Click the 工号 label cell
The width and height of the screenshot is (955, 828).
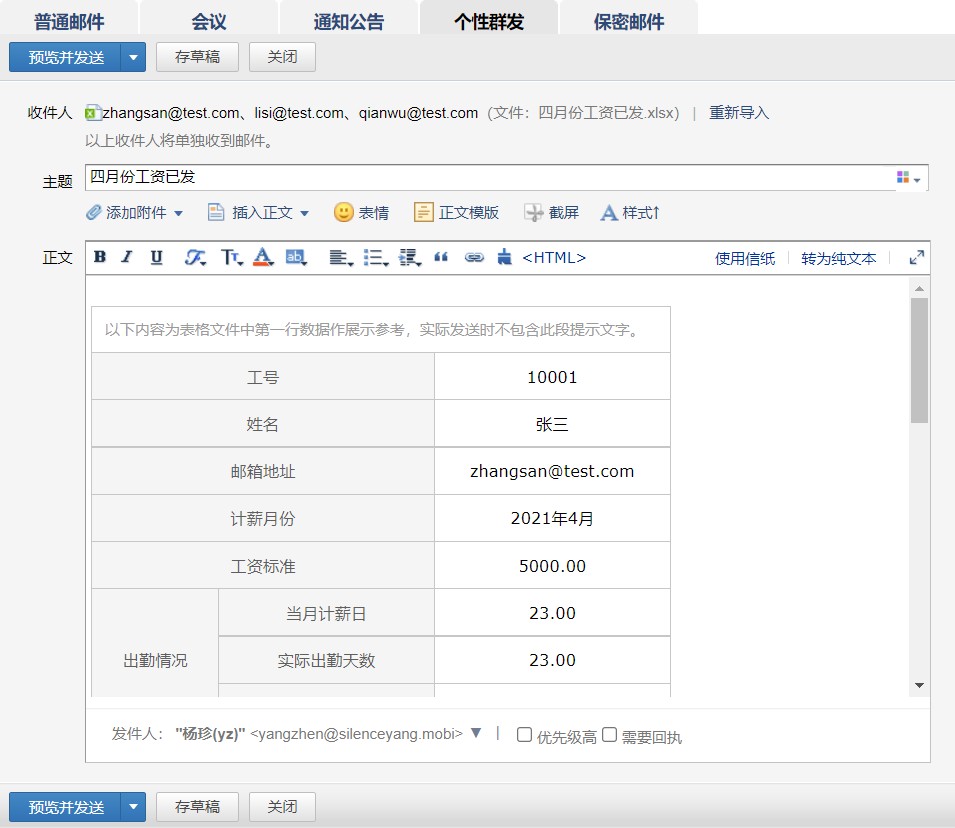[263, 377]
